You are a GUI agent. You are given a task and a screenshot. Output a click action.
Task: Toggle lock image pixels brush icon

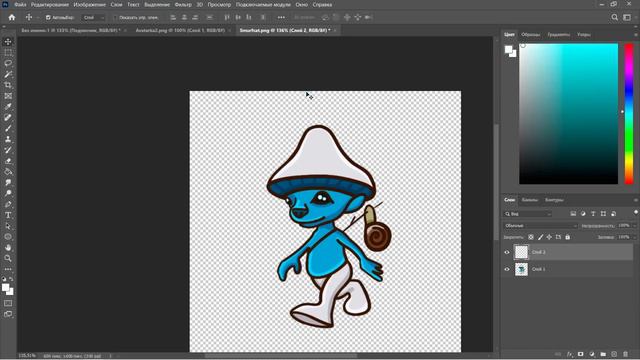coord(540,237)
